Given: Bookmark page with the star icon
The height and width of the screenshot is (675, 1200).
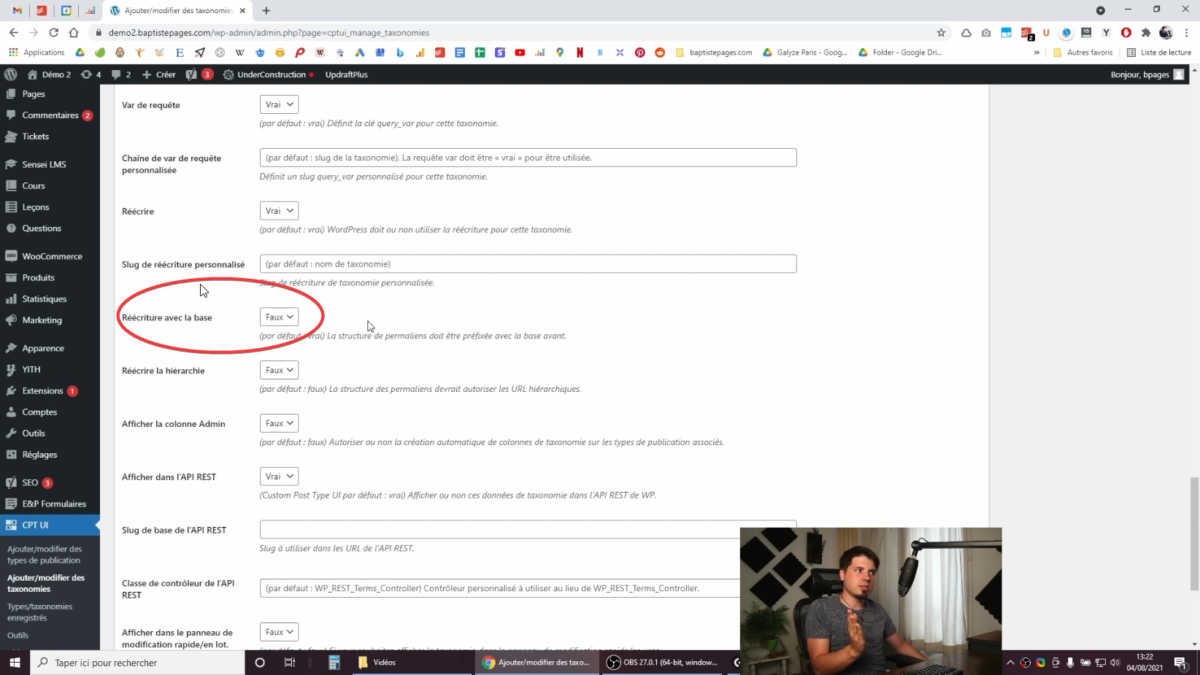Looking at the screenshot, I should tap(941, 32).
